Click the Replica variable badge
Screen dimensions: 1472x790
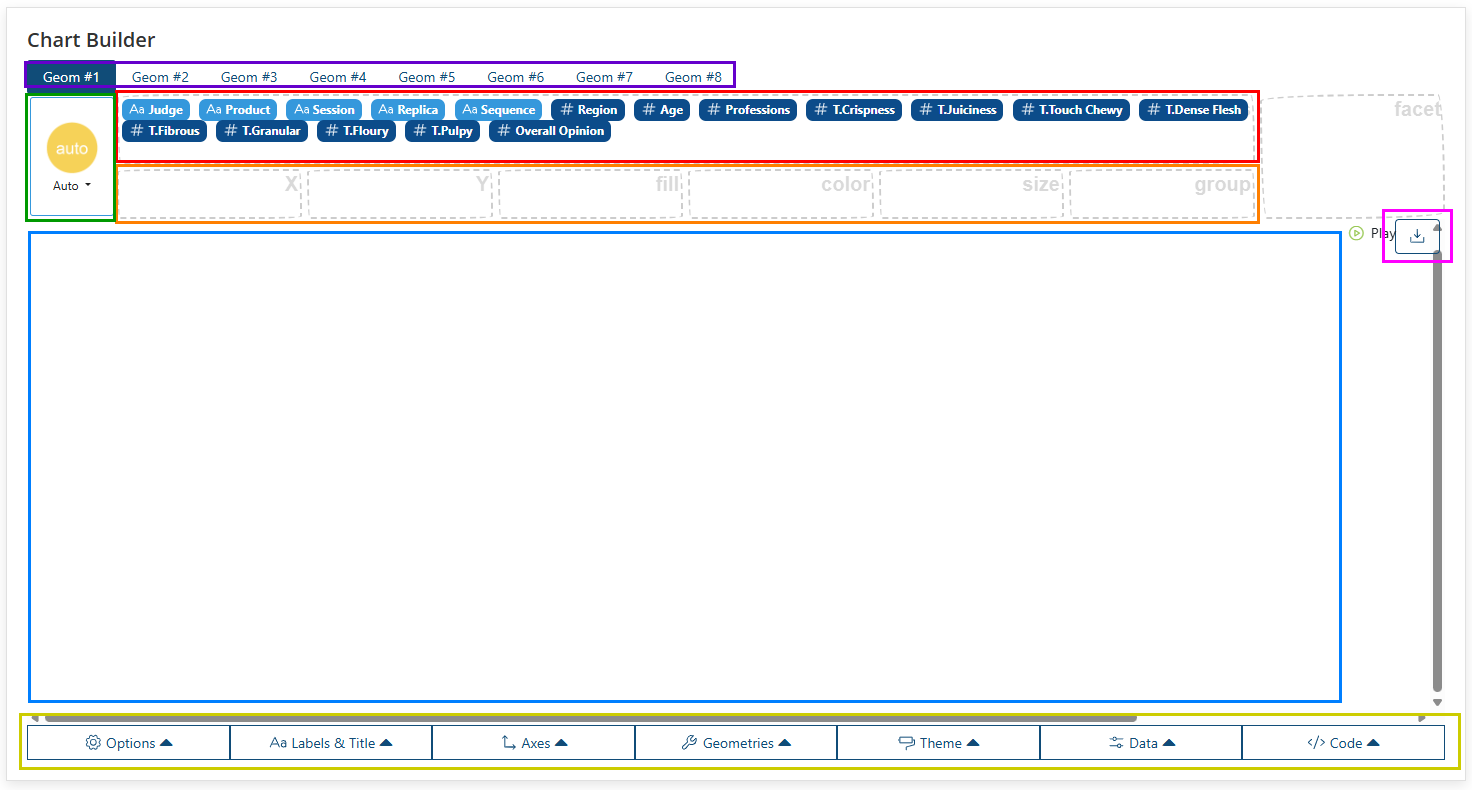(x=408, y=110)
